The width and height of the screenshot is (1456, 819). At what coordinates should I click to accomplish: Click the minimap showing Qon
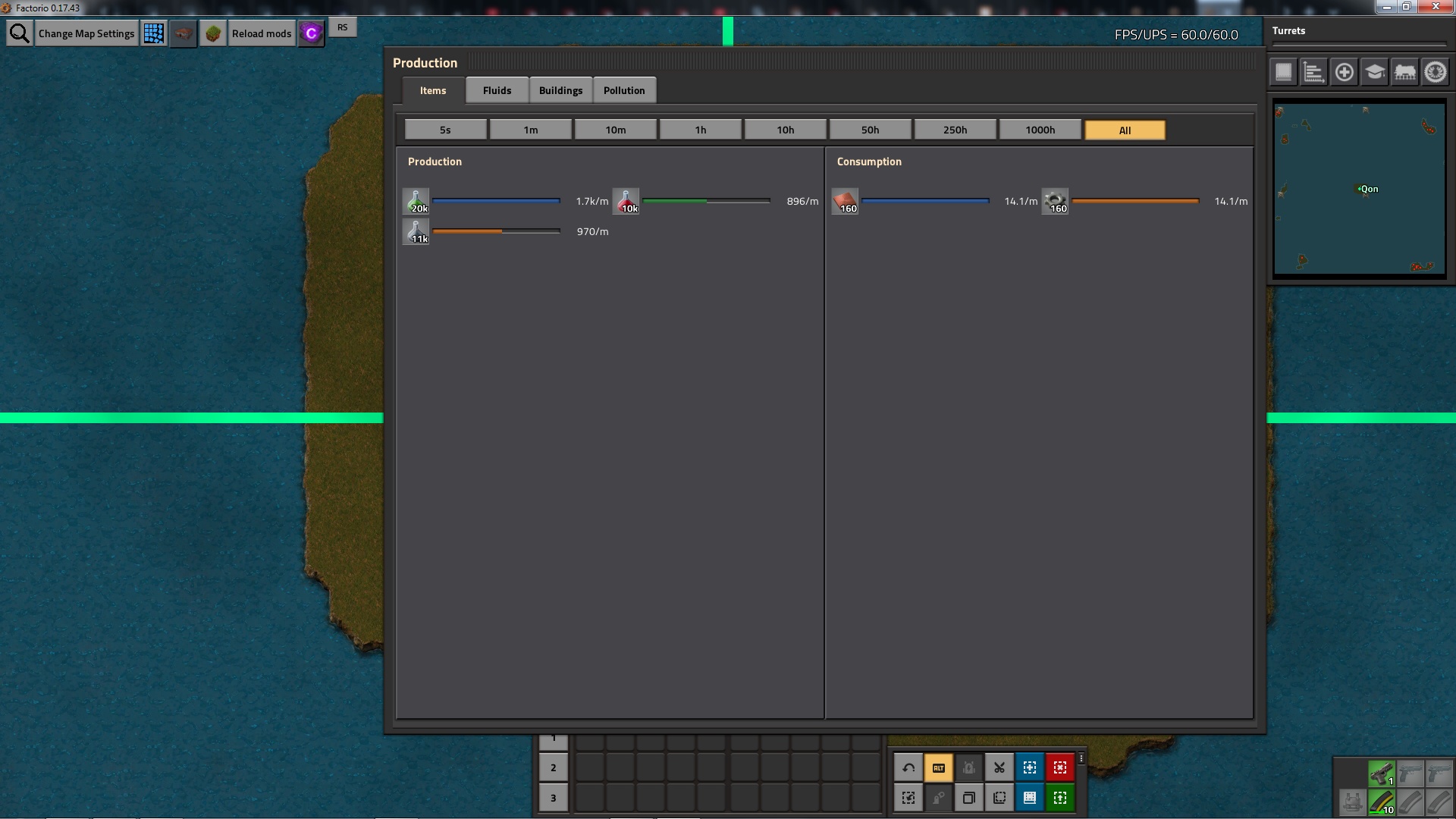(x=1359, y=188)
